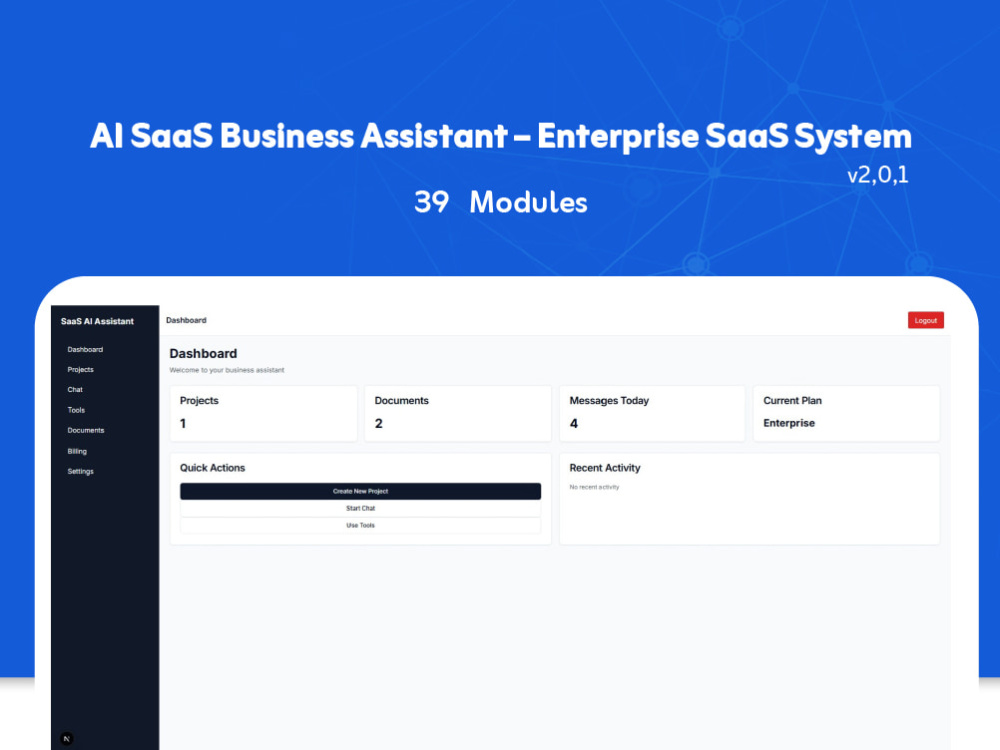Open Dashboard in the sidebar
Viewport: 1000px width, 750px height.
(x=85, y=349)
